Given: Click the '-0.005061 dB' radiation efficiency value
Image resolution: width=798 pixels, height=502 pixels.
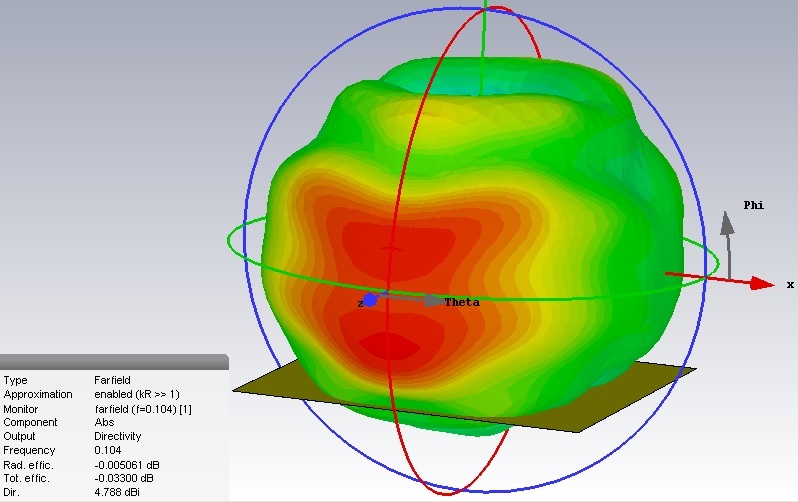Looking at the screenshot, I should 127,465.
